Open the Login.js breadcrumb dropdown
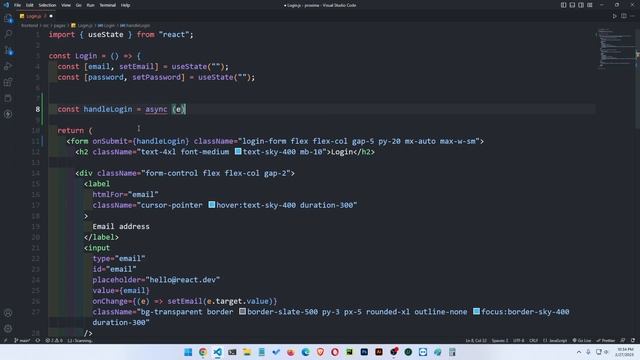 point(82,25)
